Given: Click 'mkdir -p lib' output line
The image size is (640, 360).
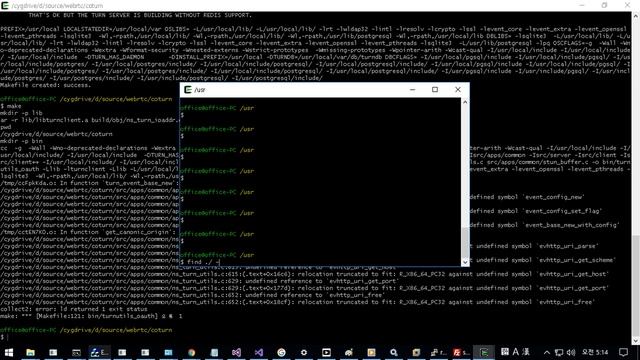Looking at the screenshot, I should (x=21, y=113).
